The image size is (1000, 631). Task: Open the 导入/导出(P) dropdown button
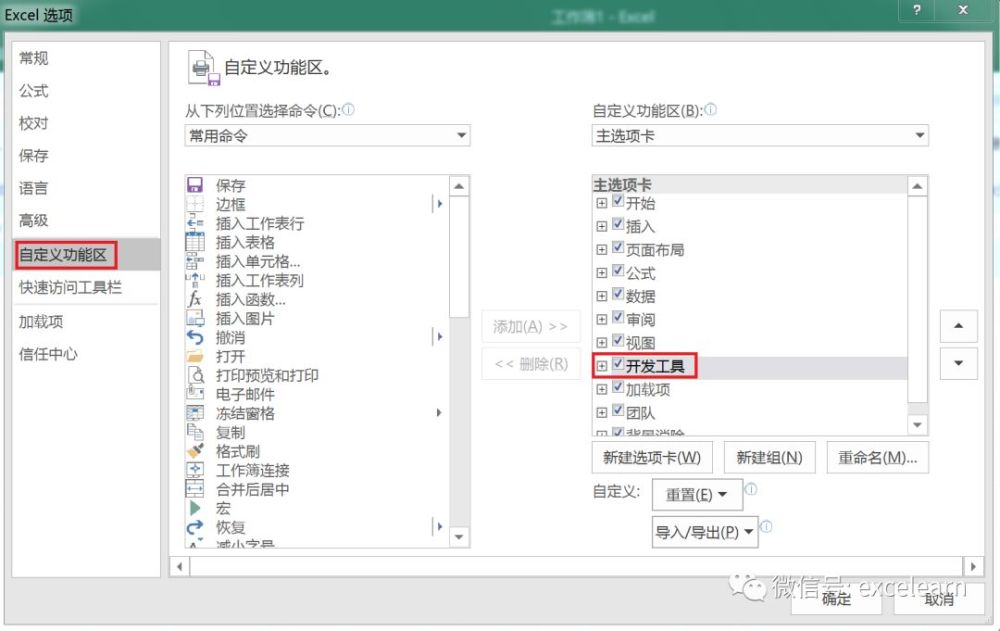pos(705,532)
